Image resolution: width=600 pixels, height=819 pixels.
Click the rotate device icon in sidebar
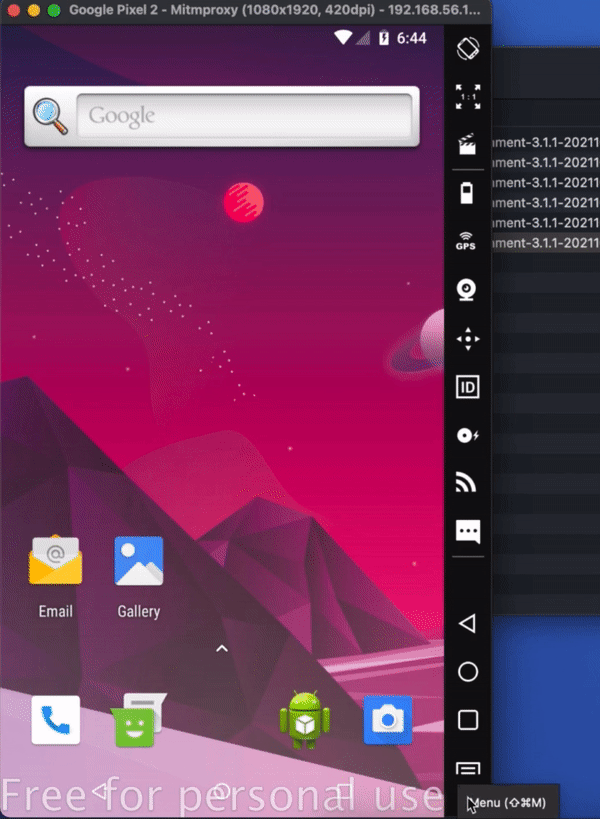tap(467, 47)
